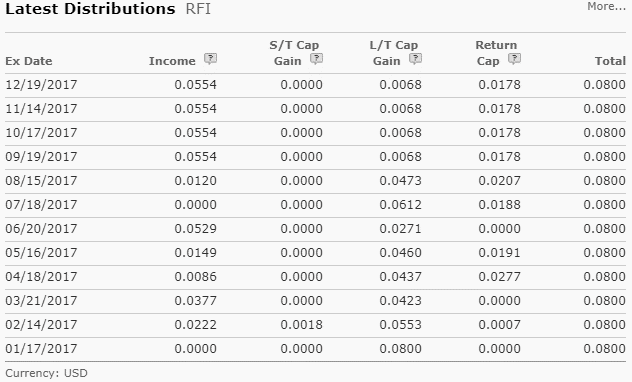Screen dimensions: 632x382
Task: Click the 08/15/2017 ex date cell
Action: point(41,181)
